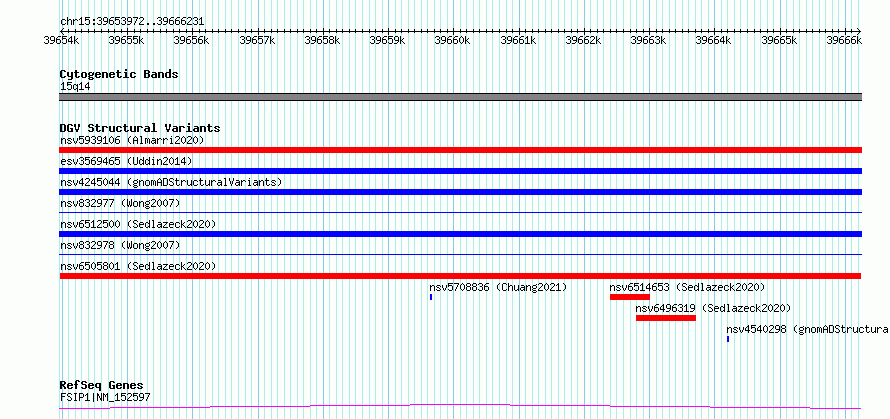The width and height of the screenshot is (890, 419).
Task: Click the 39665k ruler tick
Action: pos(779,40)
